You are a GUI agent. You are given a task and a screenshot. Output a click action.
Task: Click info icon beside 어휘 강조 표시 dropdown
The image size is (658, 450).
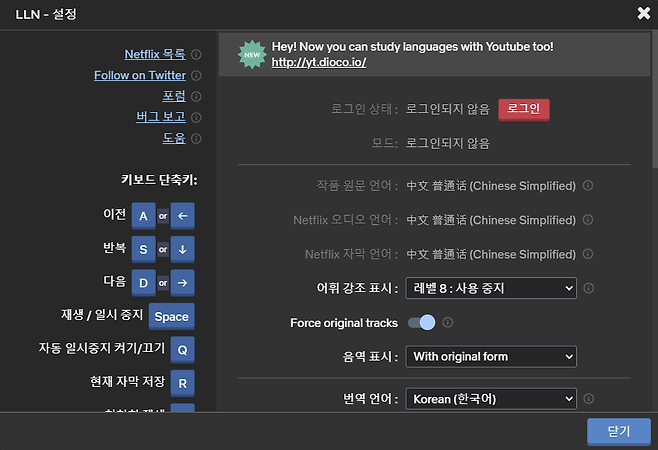click(588, 288)
